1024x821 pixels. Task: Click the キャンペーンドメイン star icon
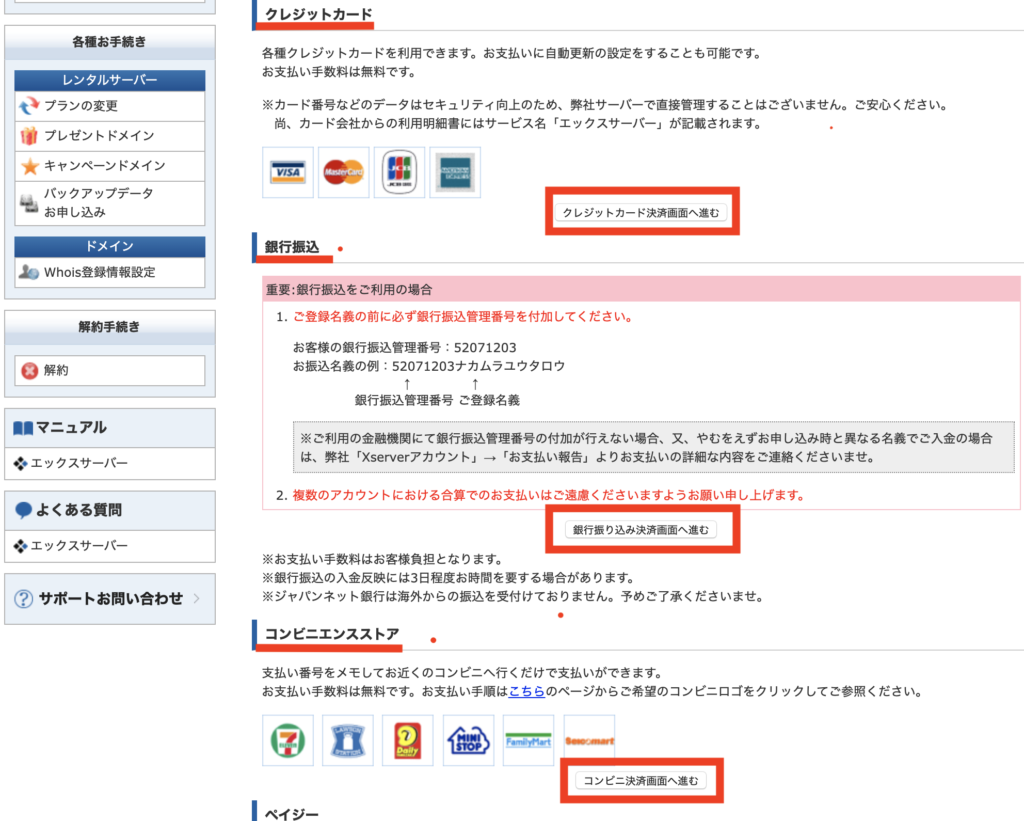pos(29,166)
